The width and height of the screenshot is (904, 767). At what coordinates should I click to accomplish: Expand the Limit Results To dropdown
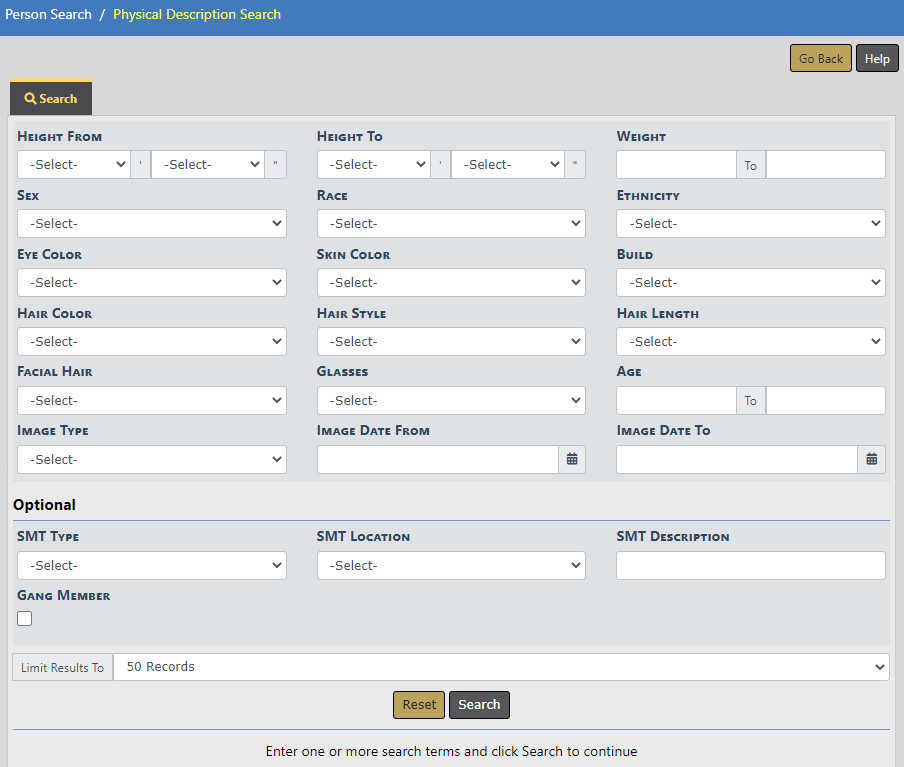point(500,667)
